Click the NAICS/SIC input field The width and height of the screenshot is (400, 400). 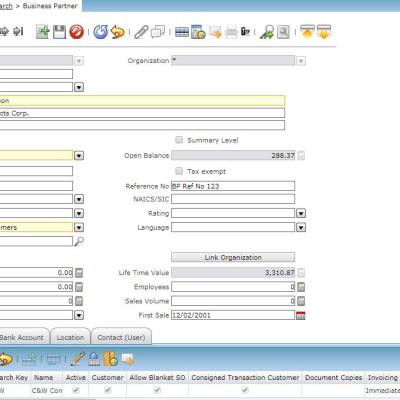pyautogui.click(x=233, y=199)
